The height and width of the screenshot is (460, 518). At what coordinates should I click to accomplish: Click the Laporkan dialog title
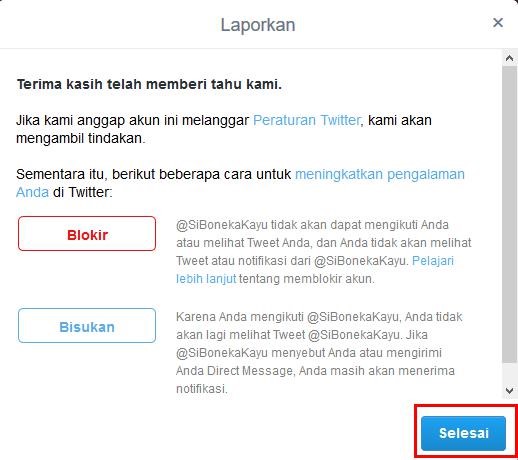tap(258, 25)
